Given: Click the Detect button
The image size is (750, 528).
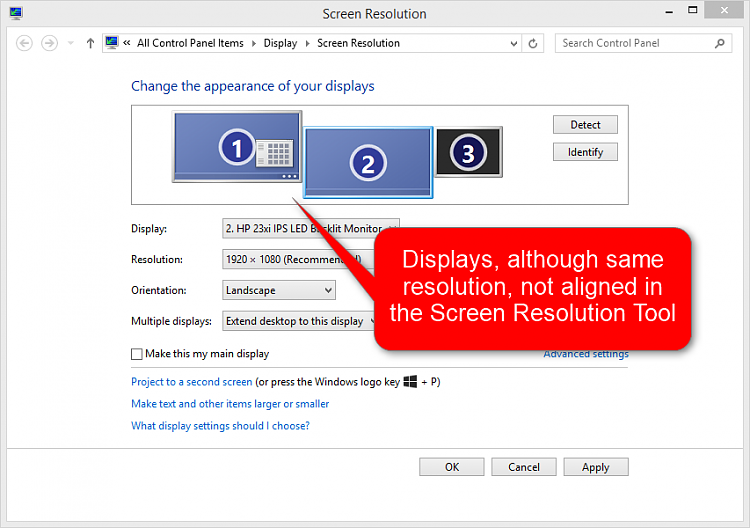Looking at the screenshot, I should (x=585, y=125).
